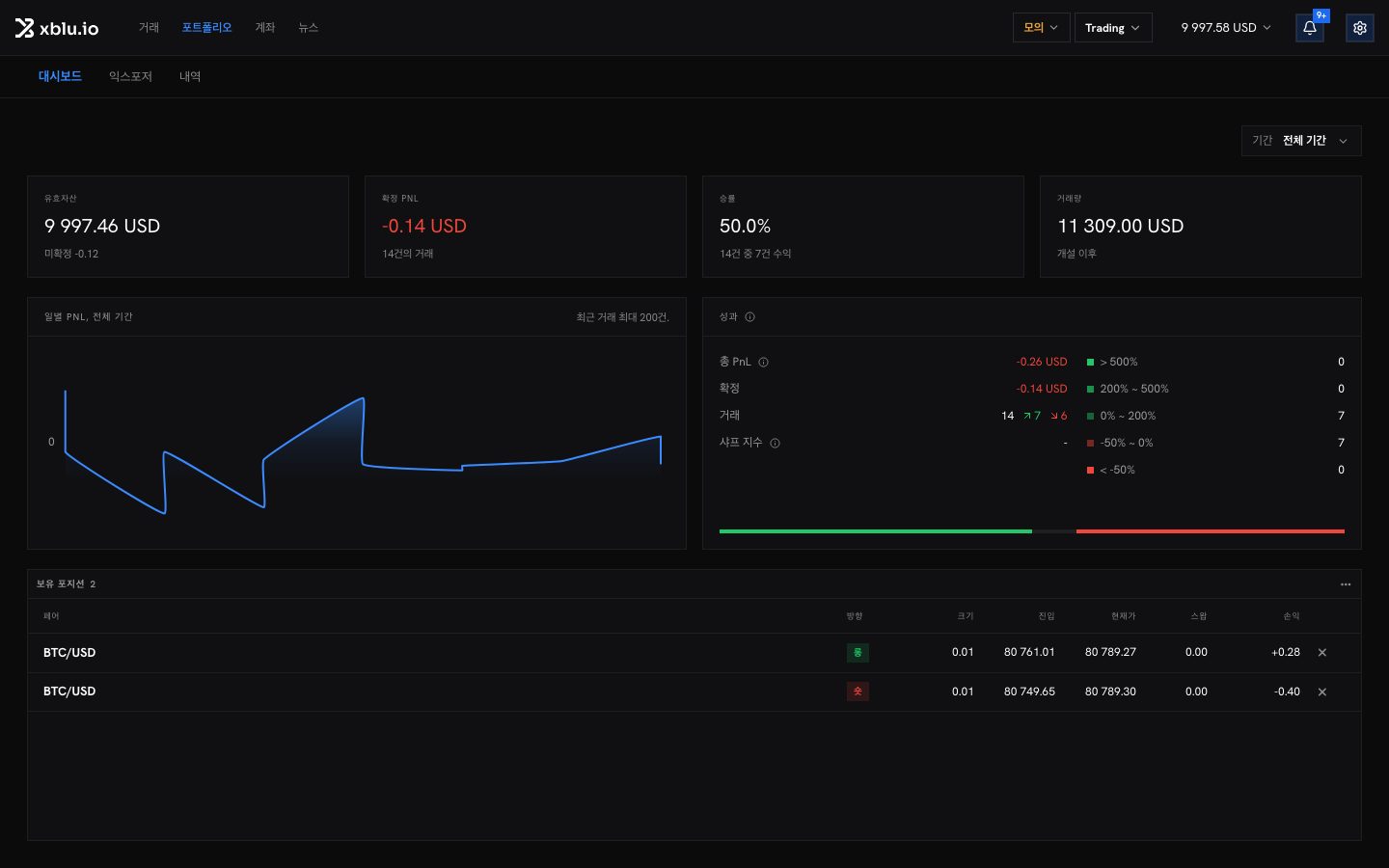This screenshot has width=1389, height=868.
Task: Show the 총 PnL info tooltip icon
Action: point(763,363)
